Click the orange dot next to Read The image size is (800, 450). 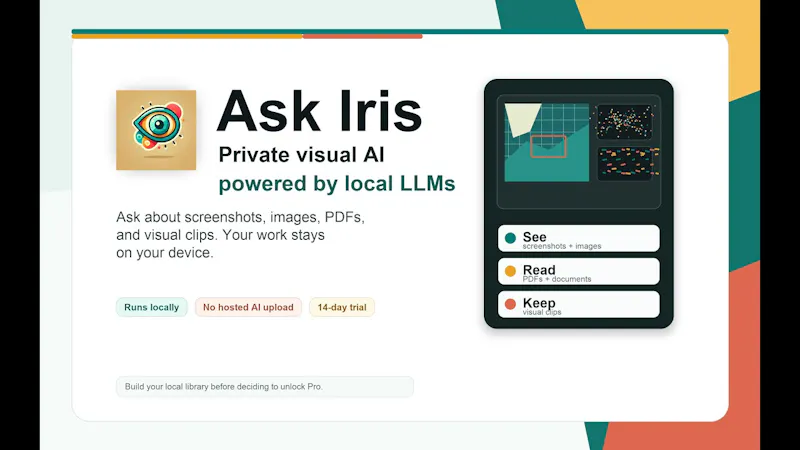pos(510,271)
